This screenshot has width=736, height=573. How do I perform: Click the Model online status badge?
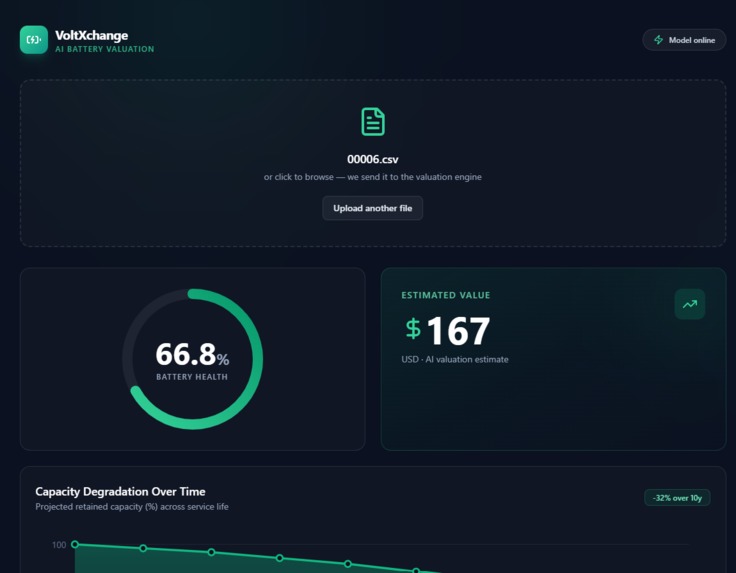click(x=684, y=40)
